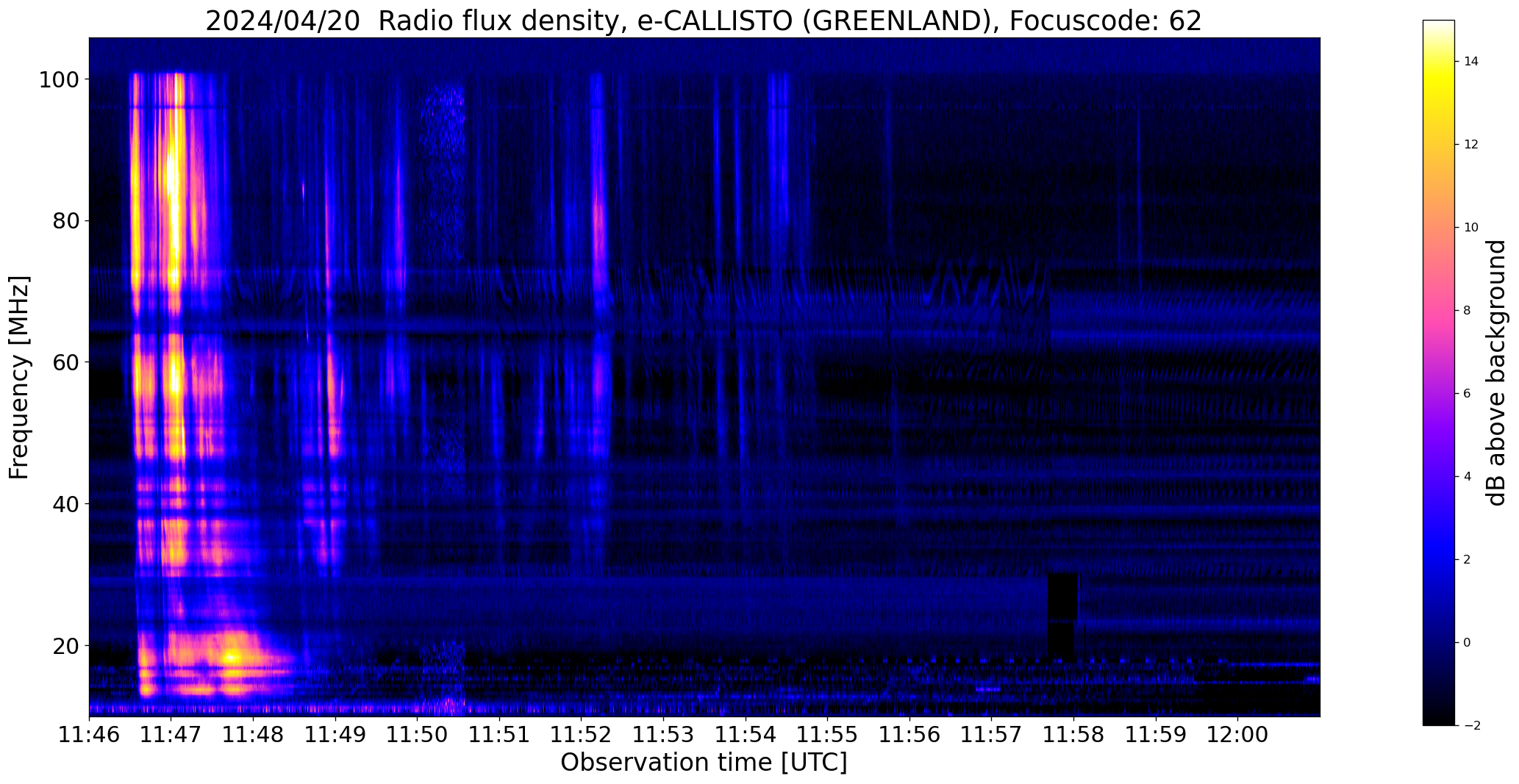This screenshot has width=1519, height=784.
Task: Click the black data gap rectangle near 11:58
Action: [x=1062, y=615]
